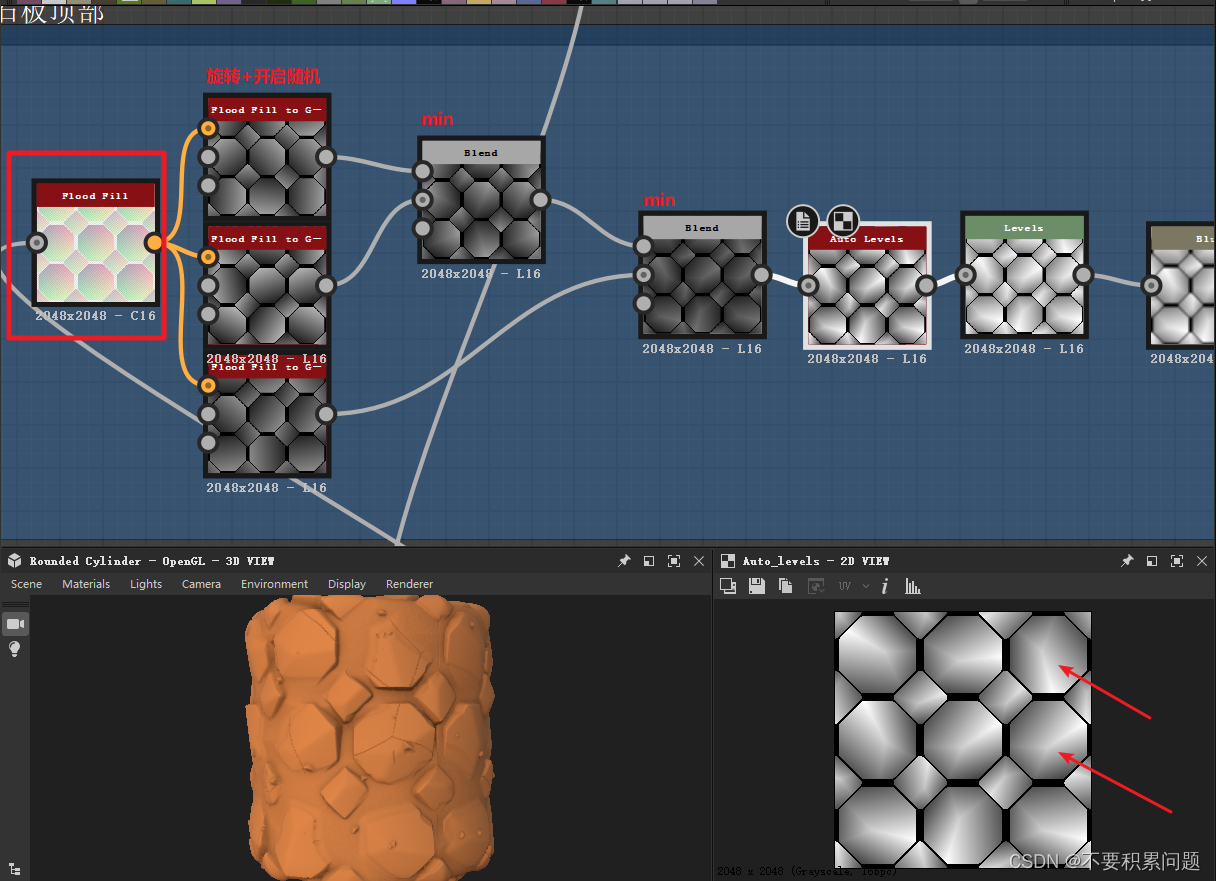The width and height of the screenshot is (1216, 881).
Task: Select the first Blend node
Action: tap(481, 200)
